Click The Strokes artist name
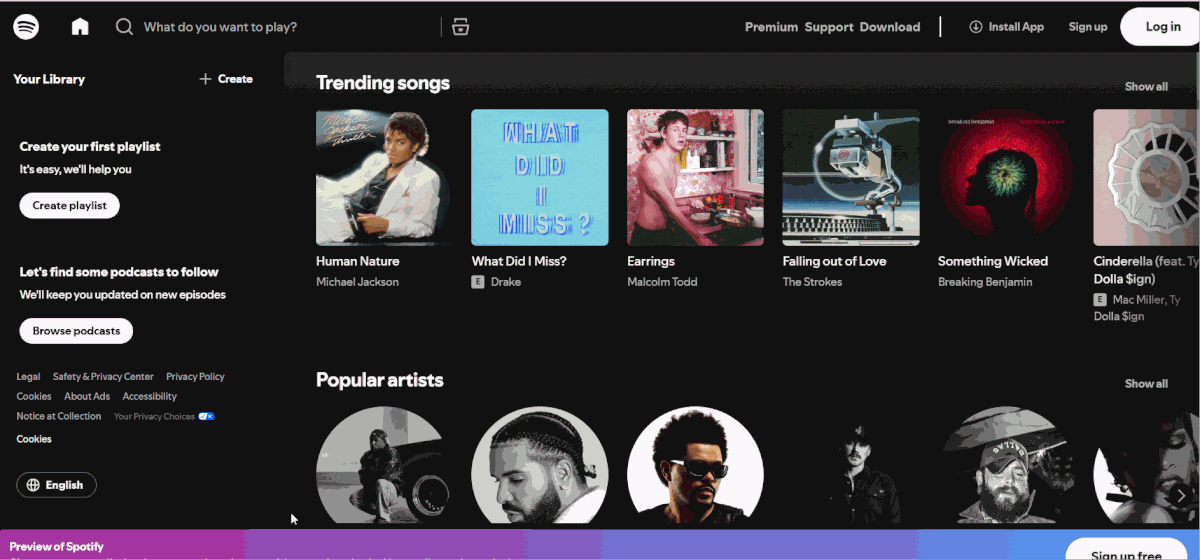The image size is (1200, 560). [x=813, y=282]
